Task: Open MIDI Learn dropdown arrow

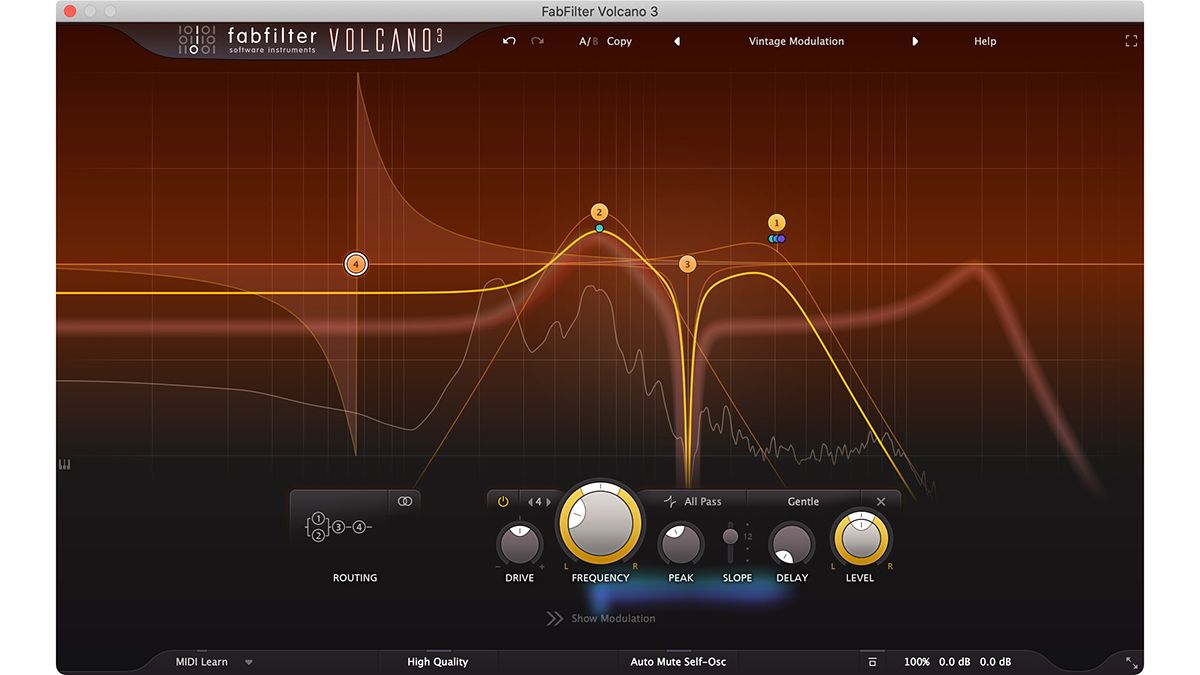Action: tap(249, 662)
